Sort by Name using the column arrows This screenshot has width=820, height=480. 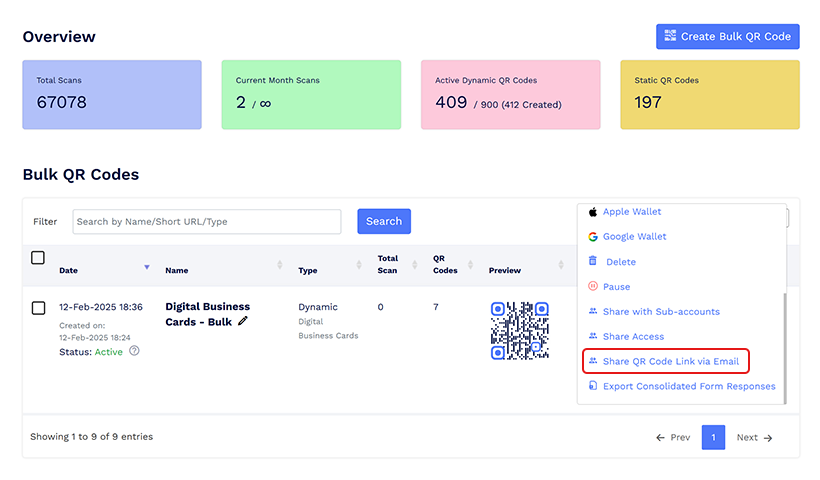(x=279, y=265)
